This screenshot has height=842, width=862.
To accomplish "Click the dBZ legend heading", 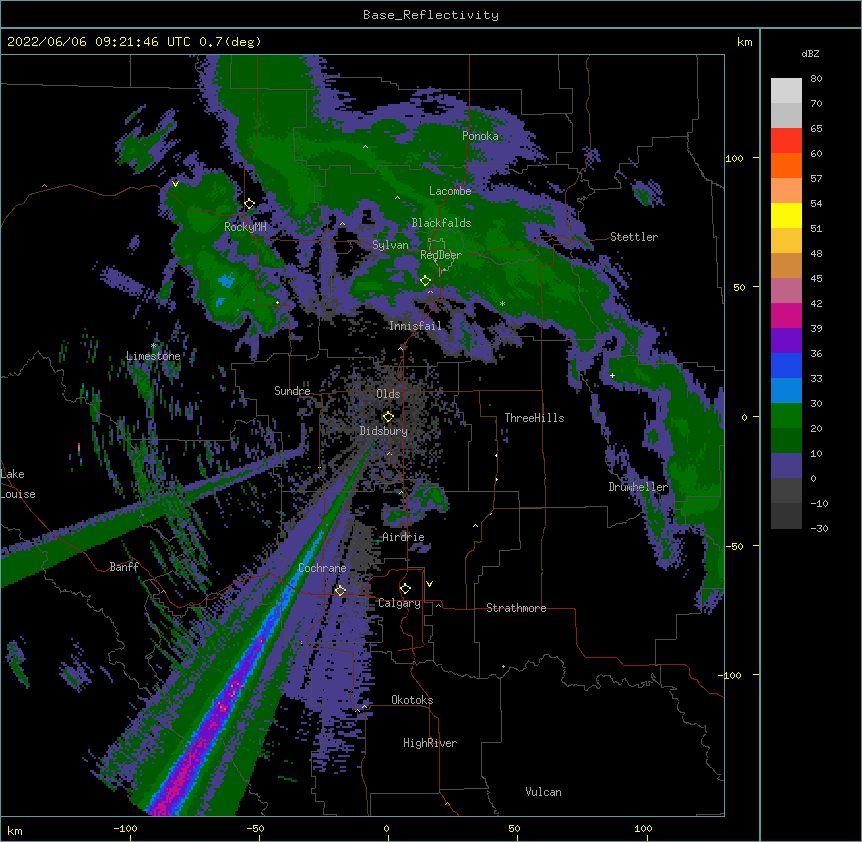I will pyautogui.click(x=810, y=53).
